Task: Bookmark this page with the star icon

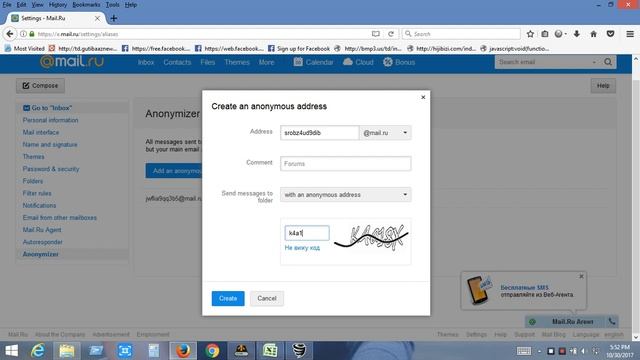Action: 530,34
